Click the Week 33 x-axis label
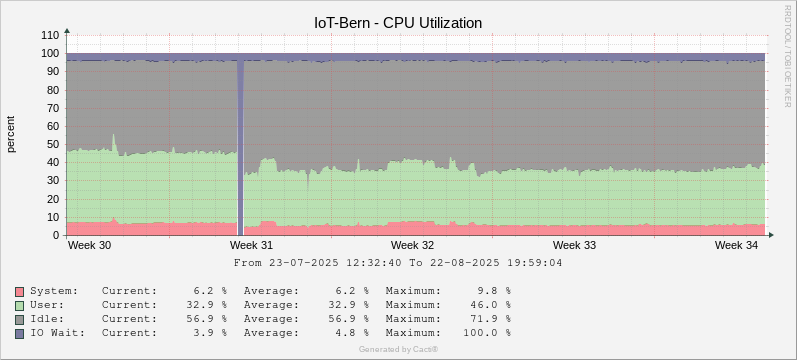Image resolution: width=797 pixels, height=360 pixels. (574, 245)
